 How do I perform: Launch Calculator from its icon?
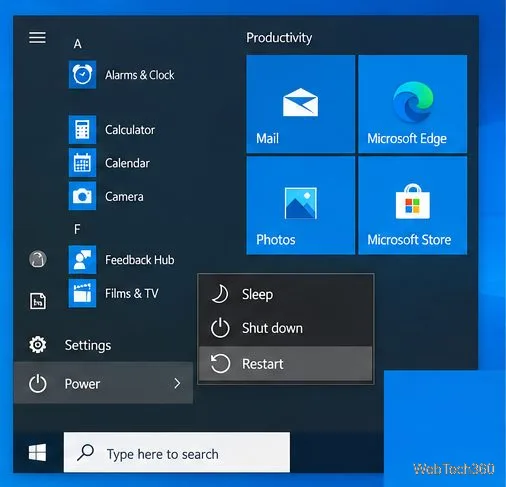click(82, 130)
